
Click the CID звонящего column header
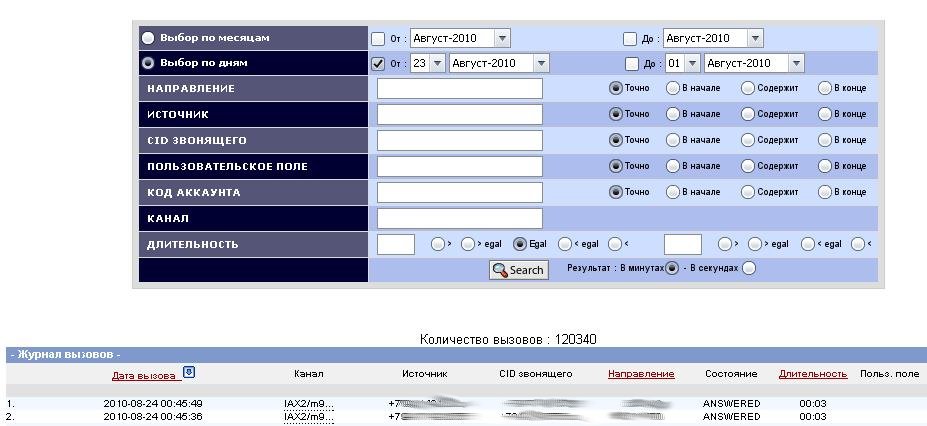536,374
